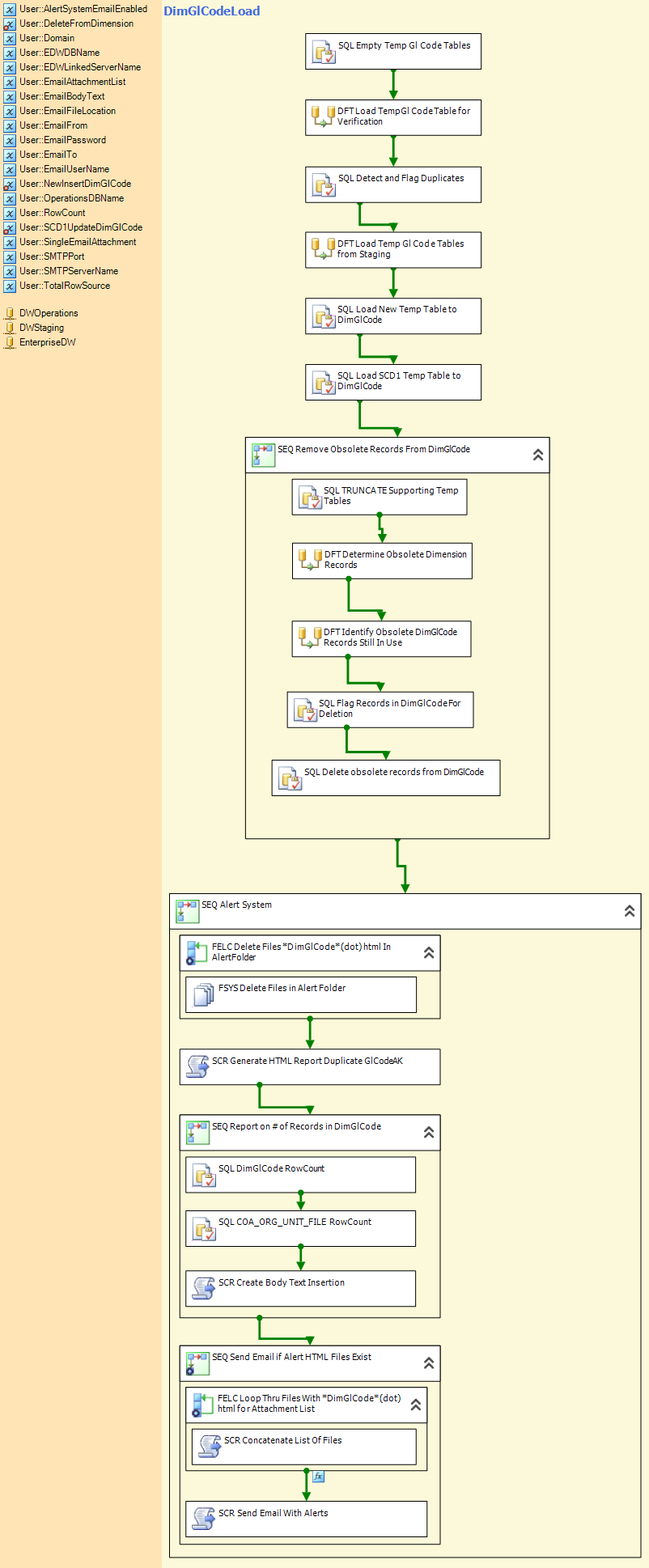Click the SEQ Report on # of Records icon
The width and height of the screenshot is (649, 1568).
197,1133
